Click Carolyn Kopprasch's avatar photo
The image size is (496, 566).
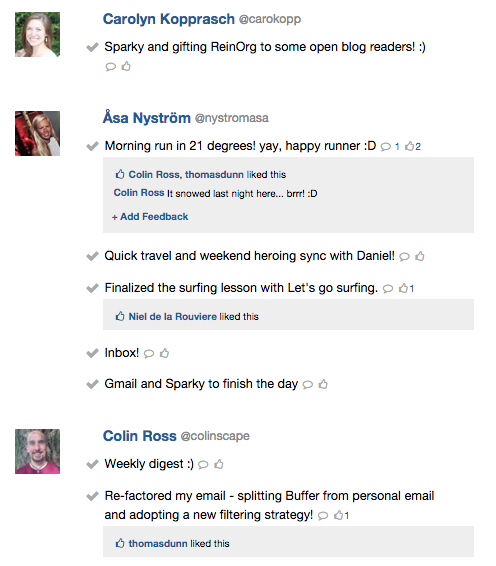[x=38, y=35]
